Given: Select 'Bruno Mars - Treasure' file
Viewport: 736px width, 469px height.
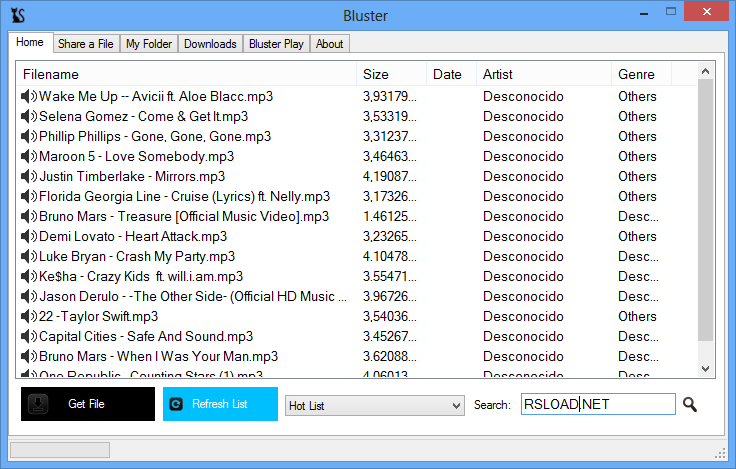Looking at the screenshot, I should point(184,216).
